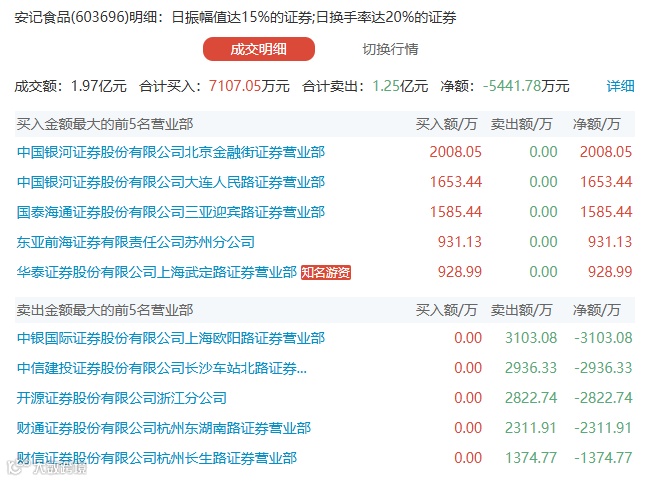This screenshot has height=481, width=655.
Task: Select the 成交明细 tab
Action: tap(259, 49)
